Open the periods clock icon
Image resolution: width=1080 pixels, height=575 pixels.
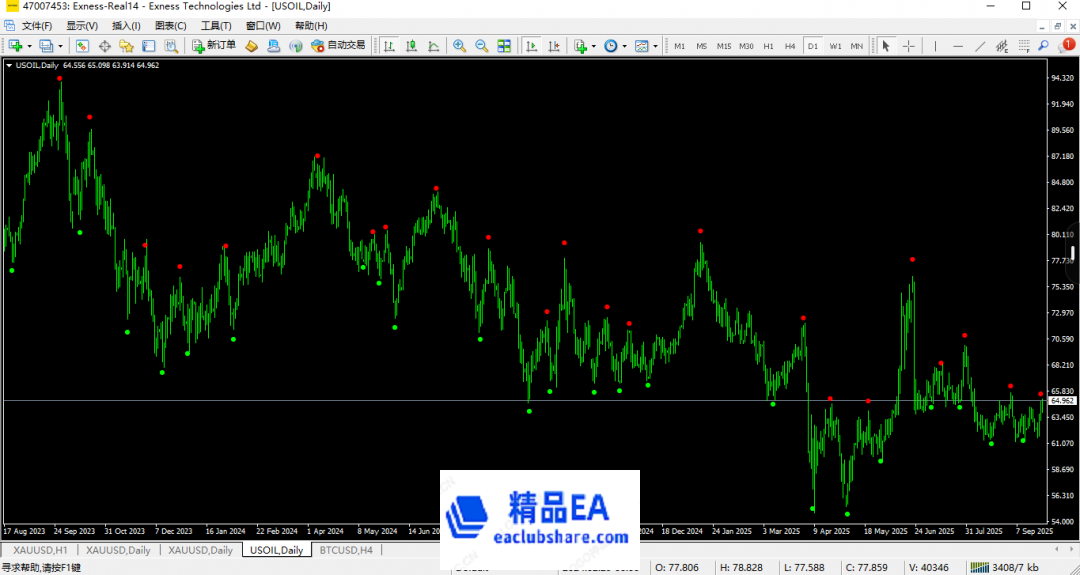[x=611, y=46]
